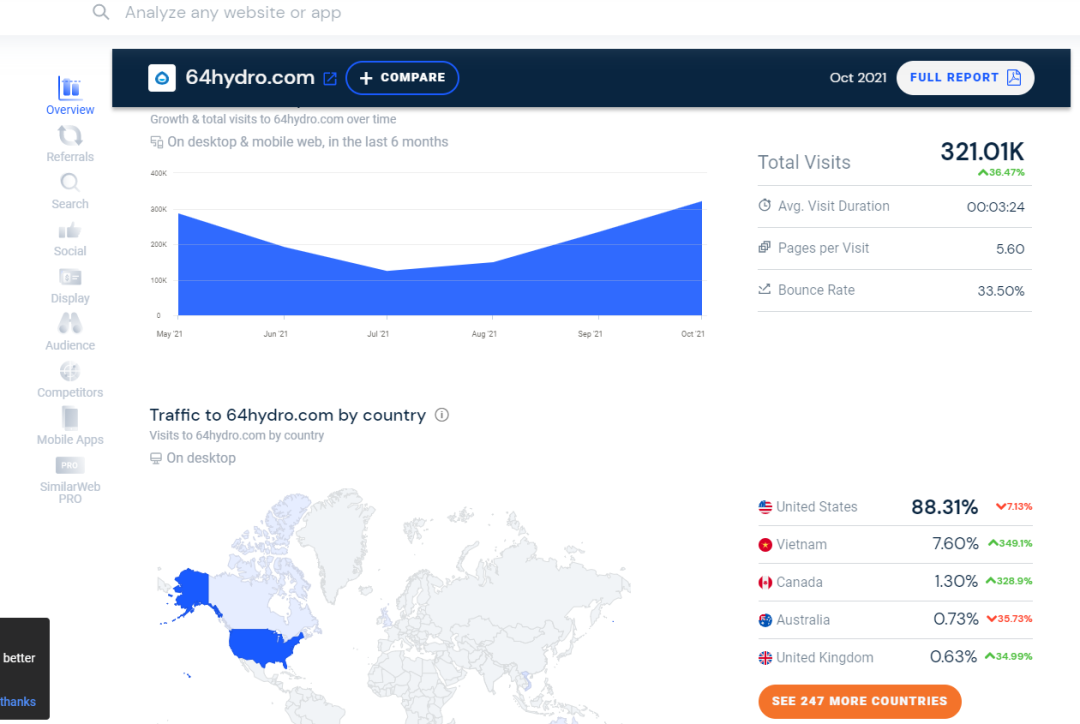1080x724 pixels.
Task: Select Australia country name
Action: pyautogui.click(x=803, y=620)
